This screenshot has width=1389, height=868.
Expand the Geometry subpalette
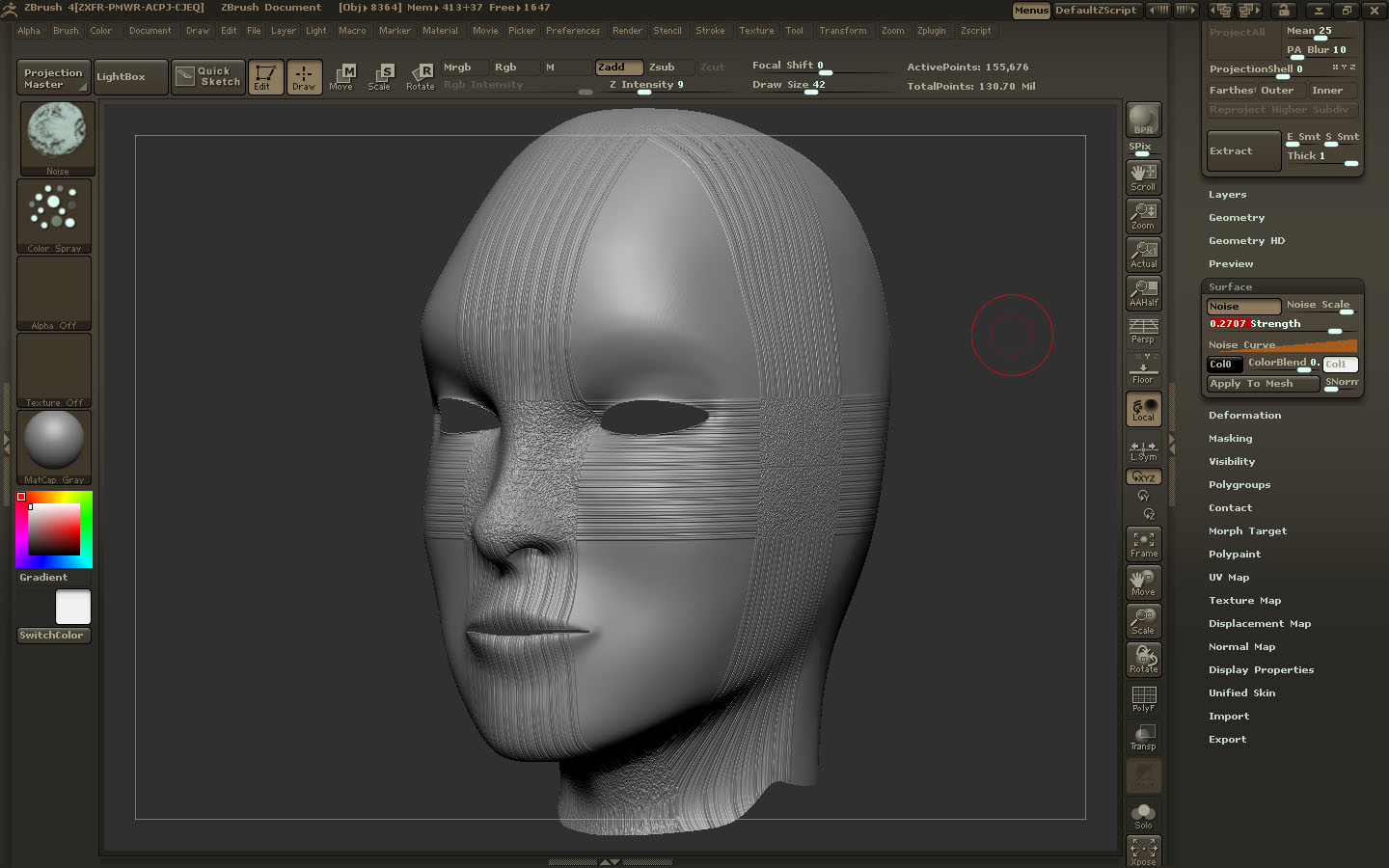pos(1237,217)
